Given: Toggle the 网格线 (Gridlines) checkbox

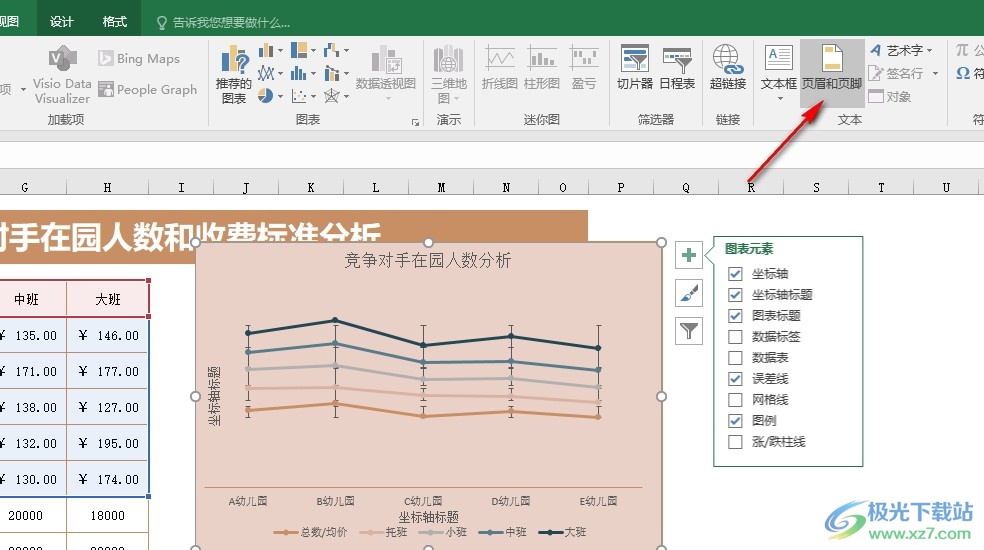Looking at the screenshot, I should (736, 400).
